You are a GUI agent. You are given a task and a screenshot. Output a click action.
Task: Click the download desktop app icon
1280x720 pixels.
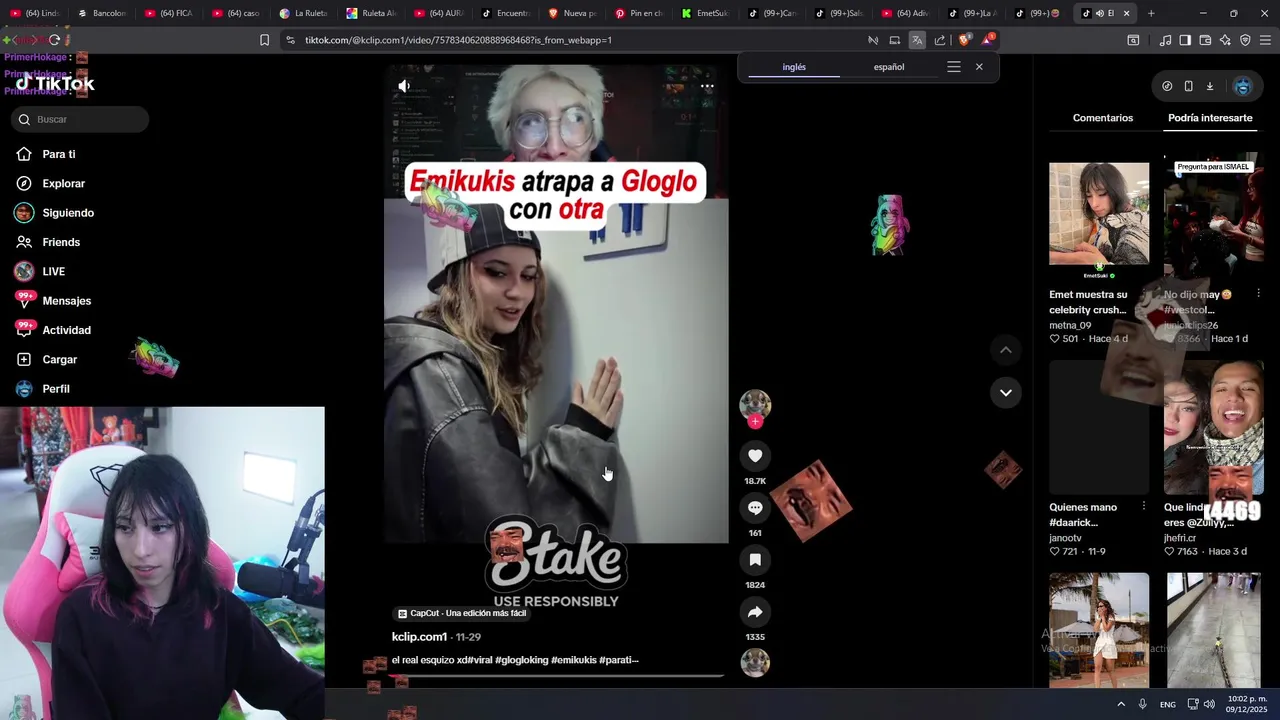point(1209,86)
